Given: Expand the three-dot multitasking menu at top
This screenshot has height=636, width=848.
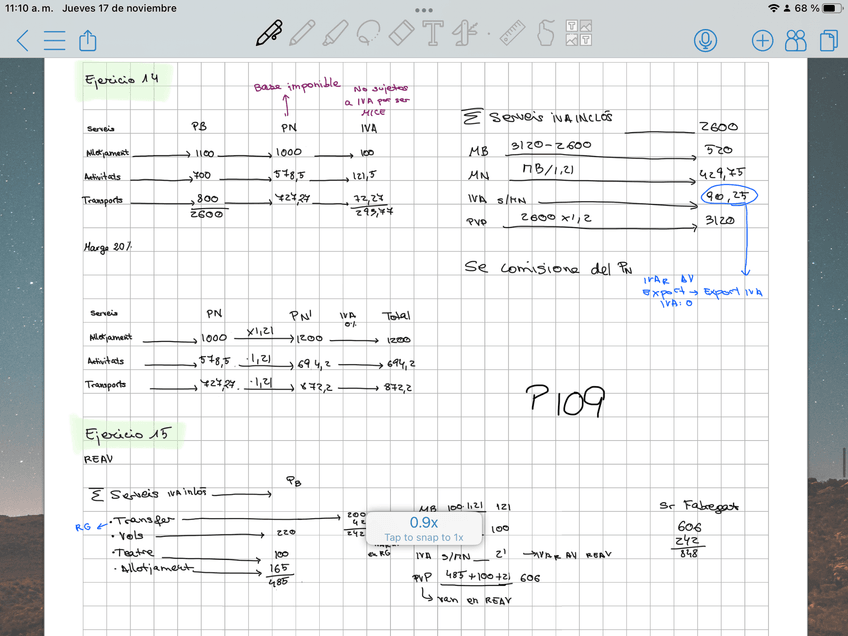Looking at the screenshot, I should 424,9.
